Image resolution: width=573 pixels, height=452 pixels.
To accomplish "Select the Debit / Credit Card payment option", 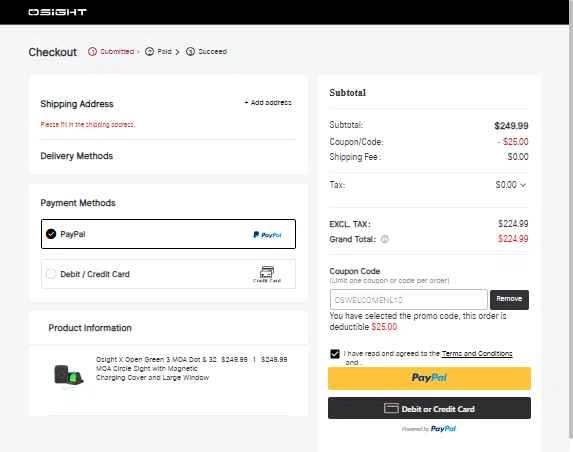I will click(168, 274).
